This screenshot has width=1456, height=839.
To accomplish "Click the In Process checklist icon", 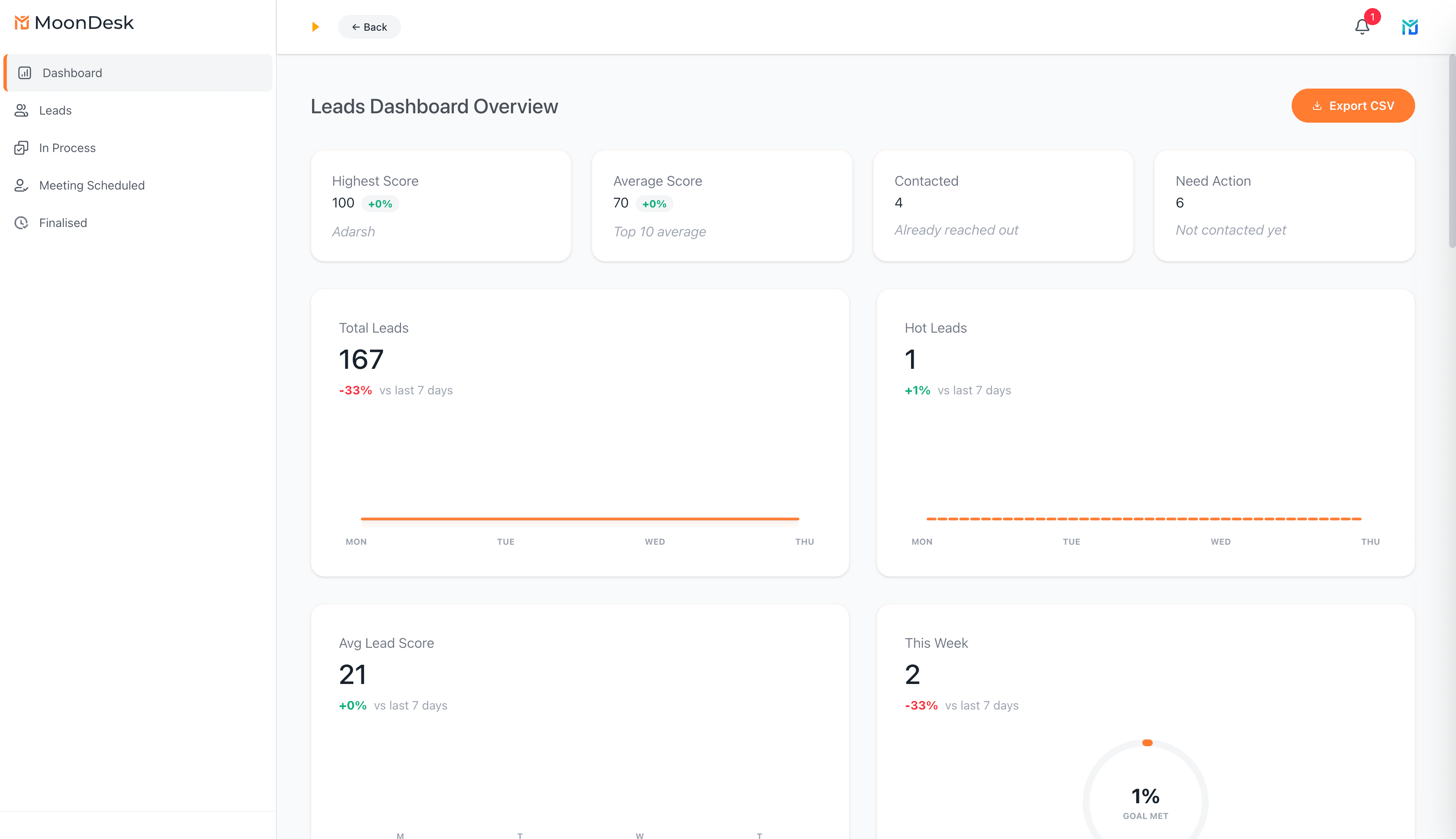I will 21,147.
